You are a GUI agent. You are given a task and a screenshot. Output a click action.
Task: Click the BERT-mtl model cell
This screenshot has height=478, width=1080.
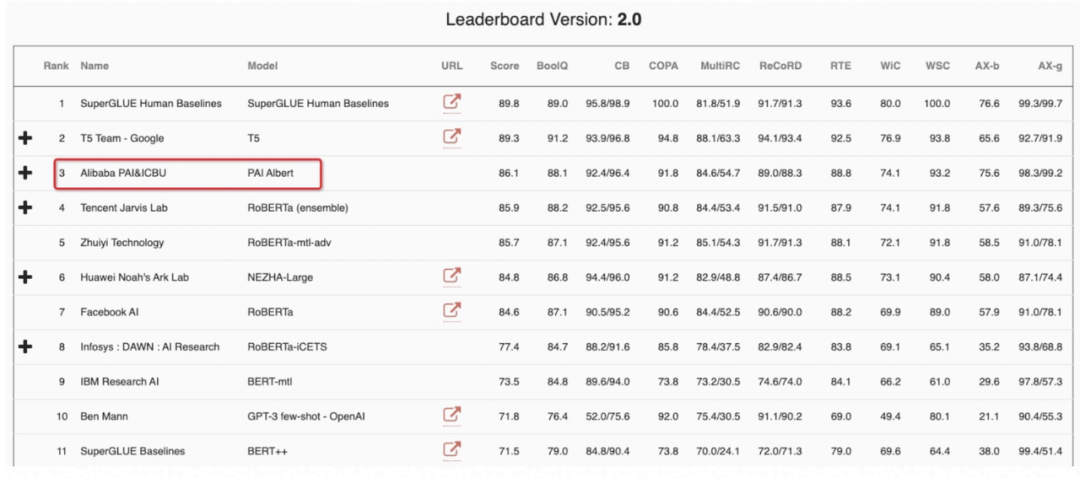pyautogui.click(x=271, y=381)
